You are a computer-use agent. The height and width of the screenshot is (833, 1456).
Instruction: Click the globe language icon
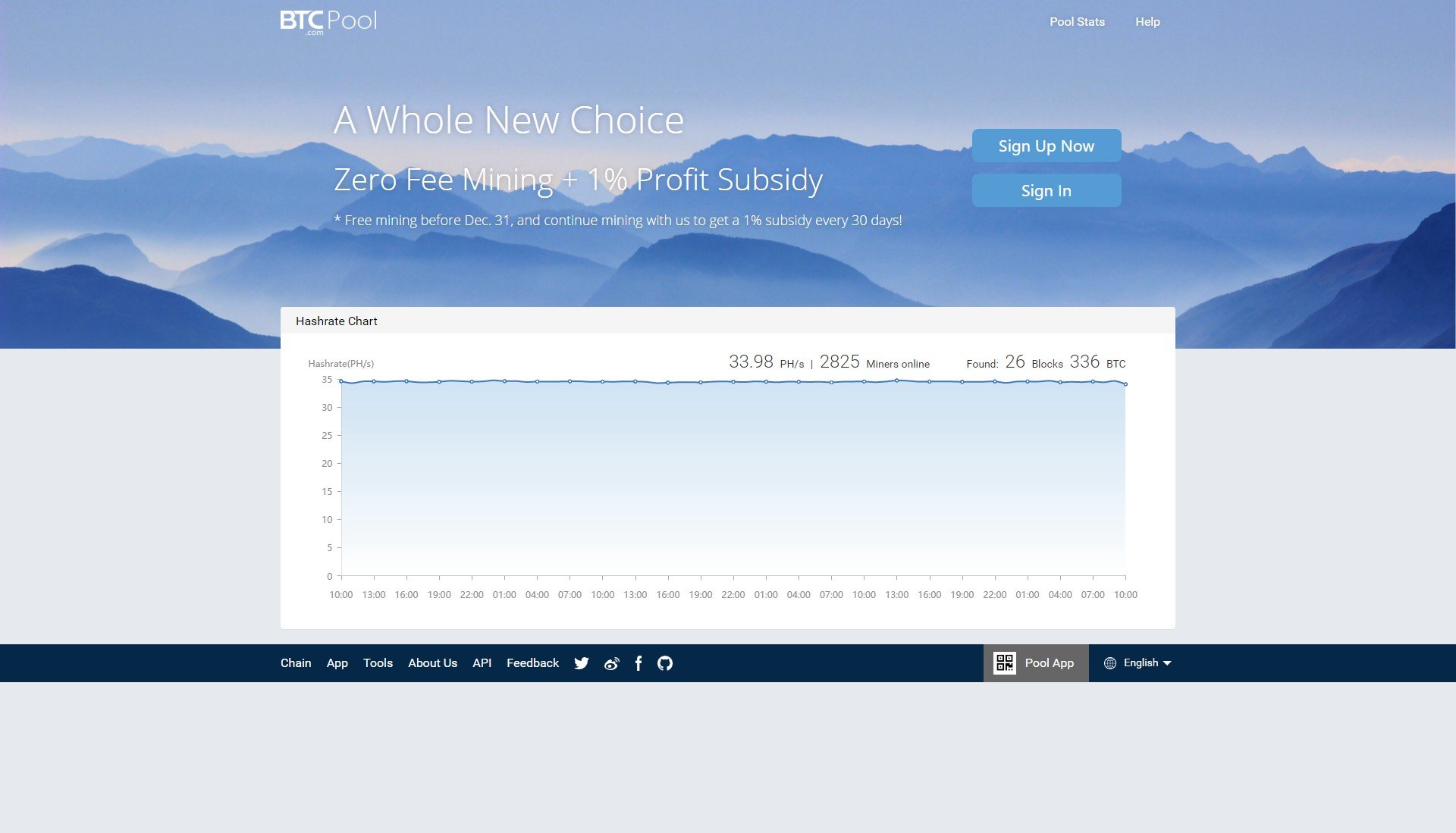pos(1110,663)
